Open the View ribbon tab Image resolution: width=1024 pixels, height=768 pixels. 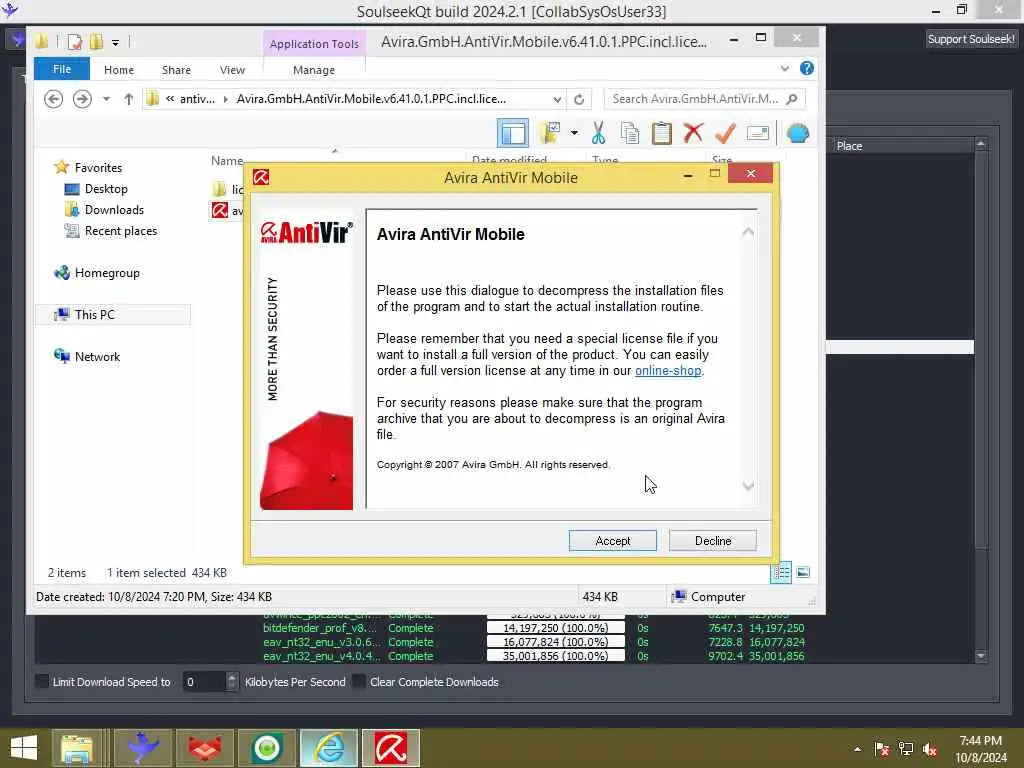tap(232, 70)
